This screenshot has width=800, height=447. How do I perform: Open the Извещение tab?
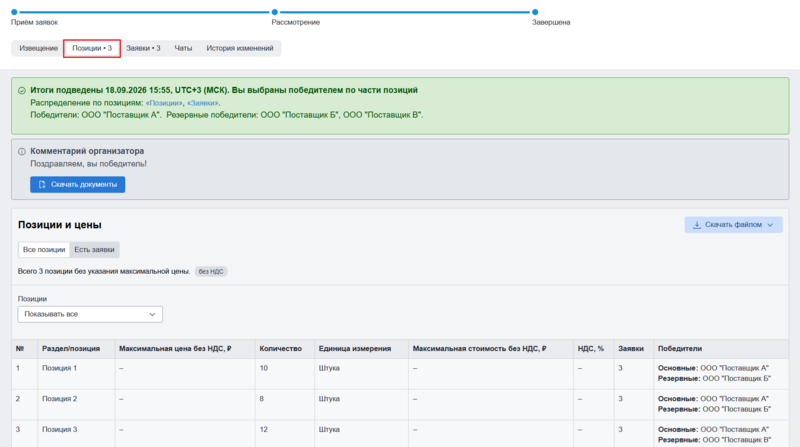(x=39, y=48)
